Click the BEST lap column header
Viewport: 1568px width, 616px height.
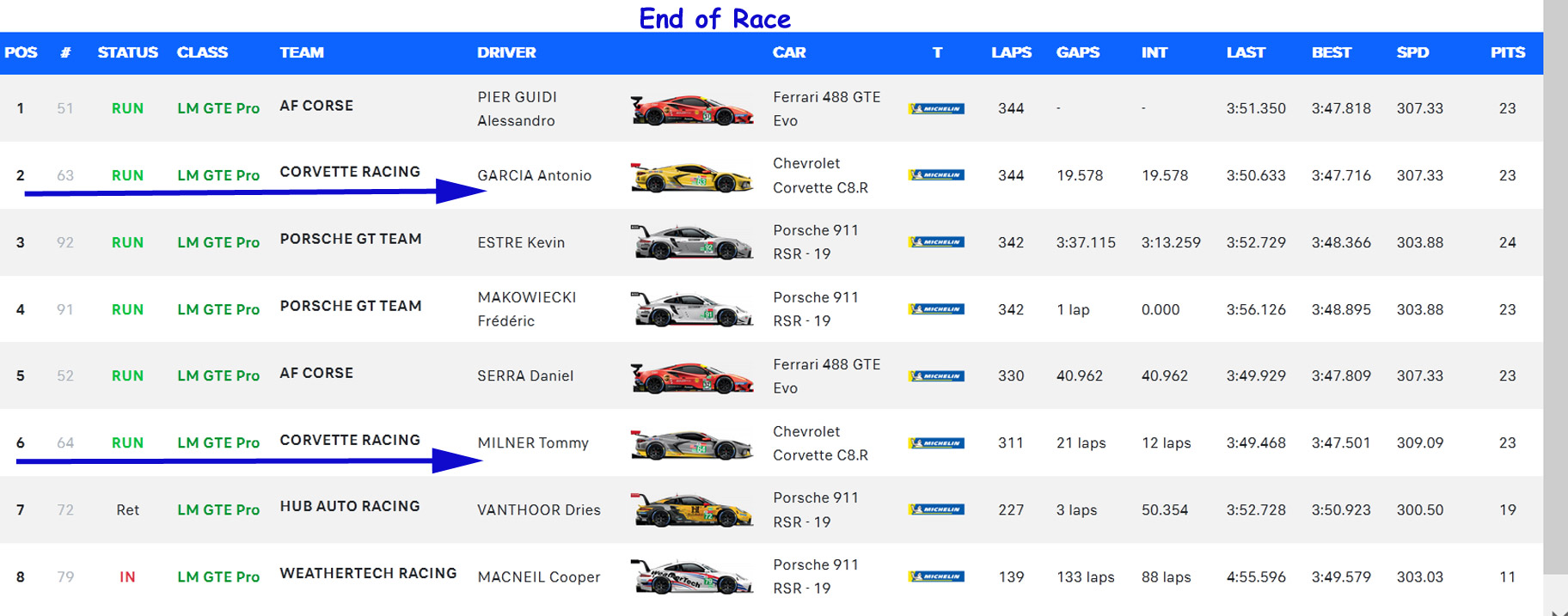pos(1331,52)
